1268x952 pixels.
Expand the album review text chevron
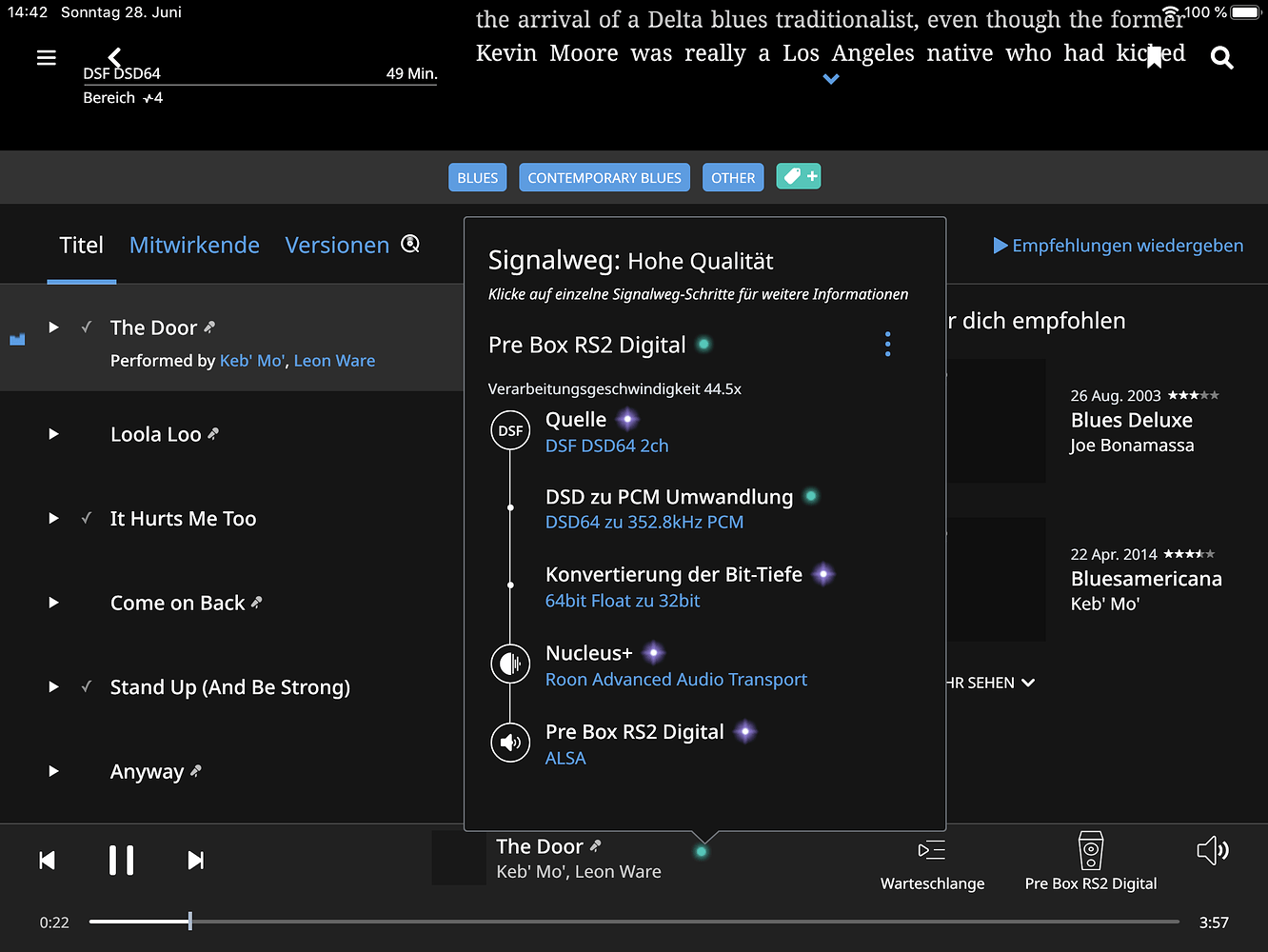pos(831,80)
